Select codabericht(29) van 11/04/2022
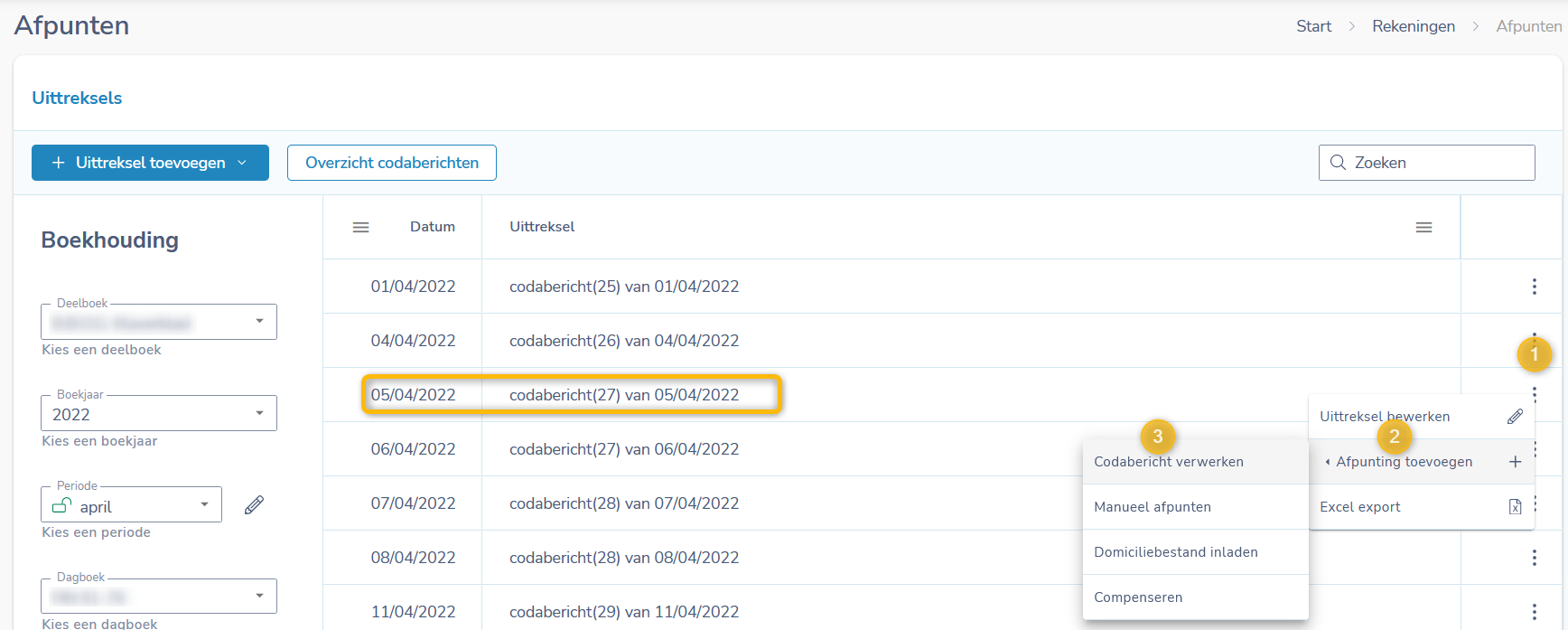The image size is (1568, 630). click(x=624, y=612)
